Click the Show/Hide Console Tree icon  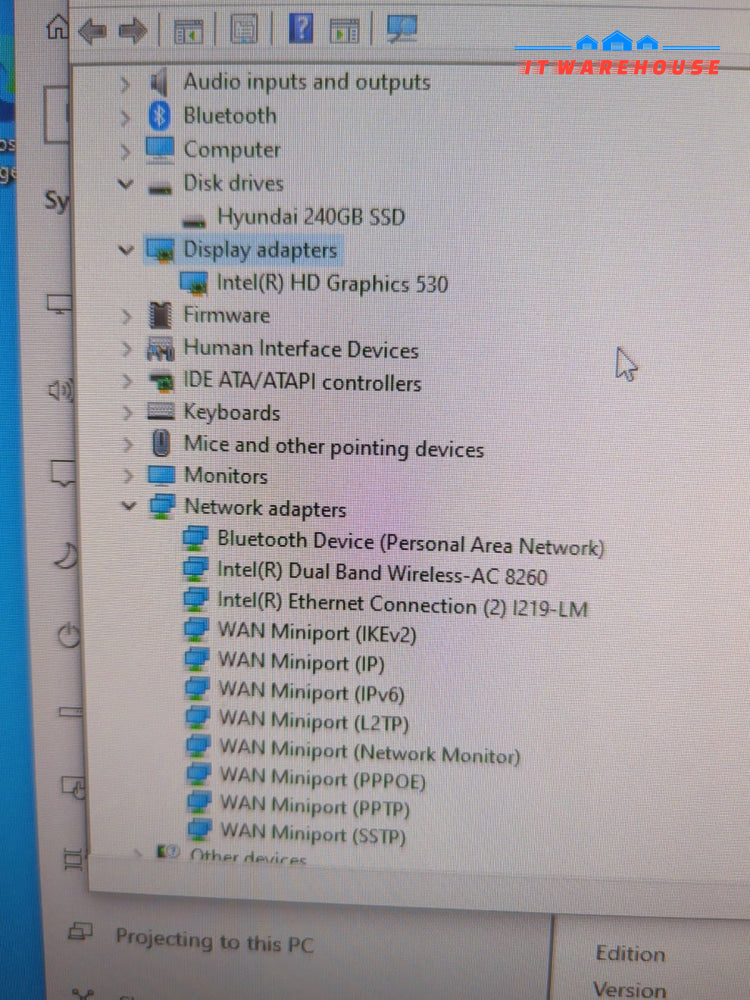[187, 31]
